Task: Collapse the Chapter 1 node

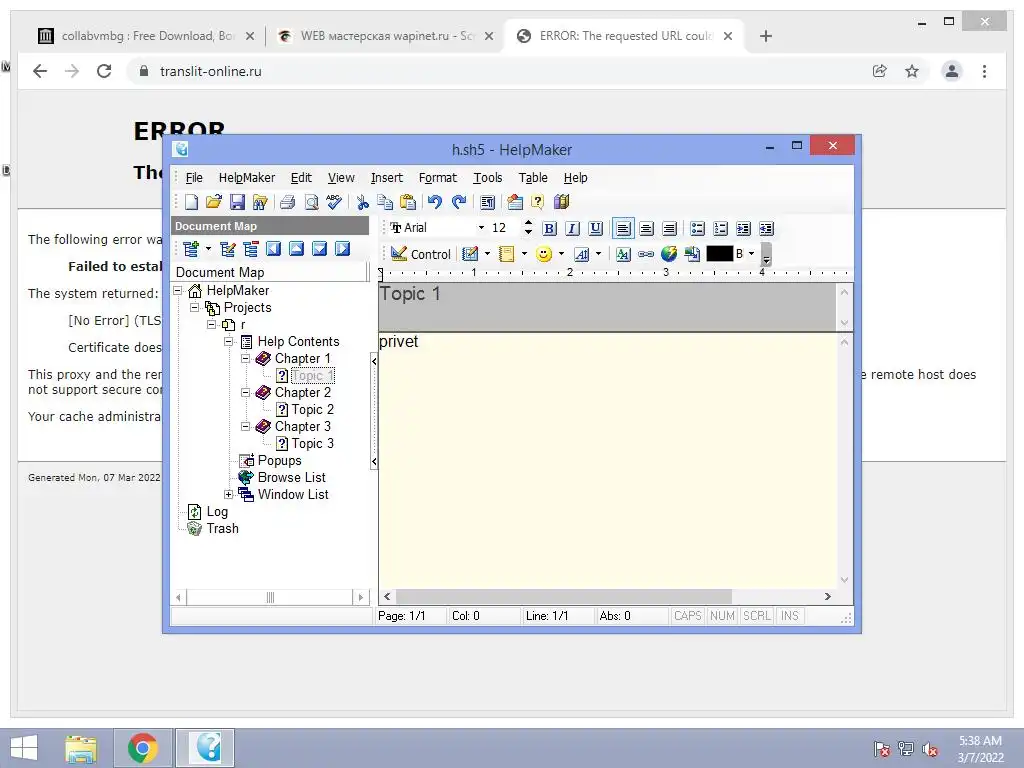Action: (246, 359)
